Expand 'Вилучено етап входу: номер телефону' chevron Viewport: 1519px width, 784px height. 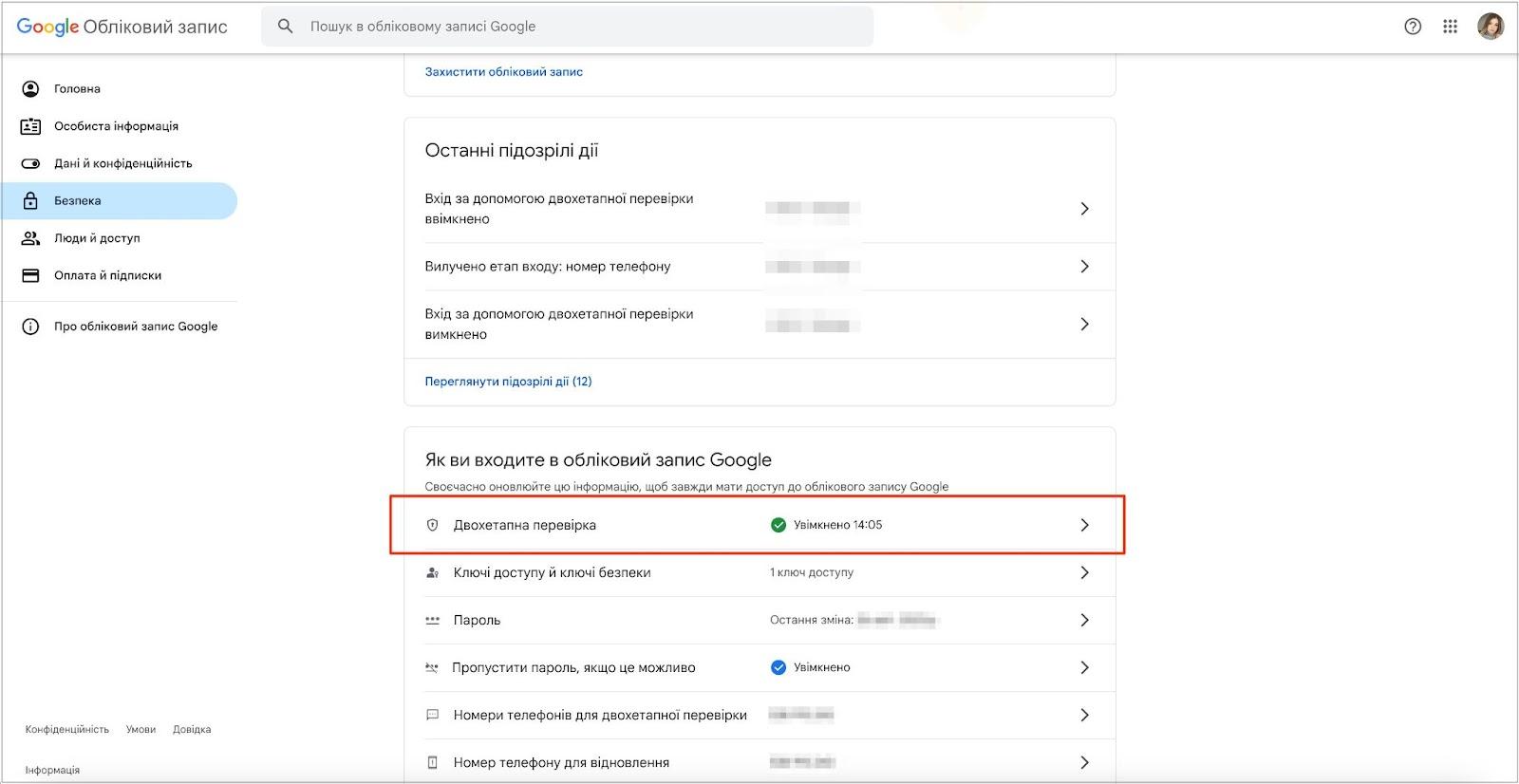1084,267
